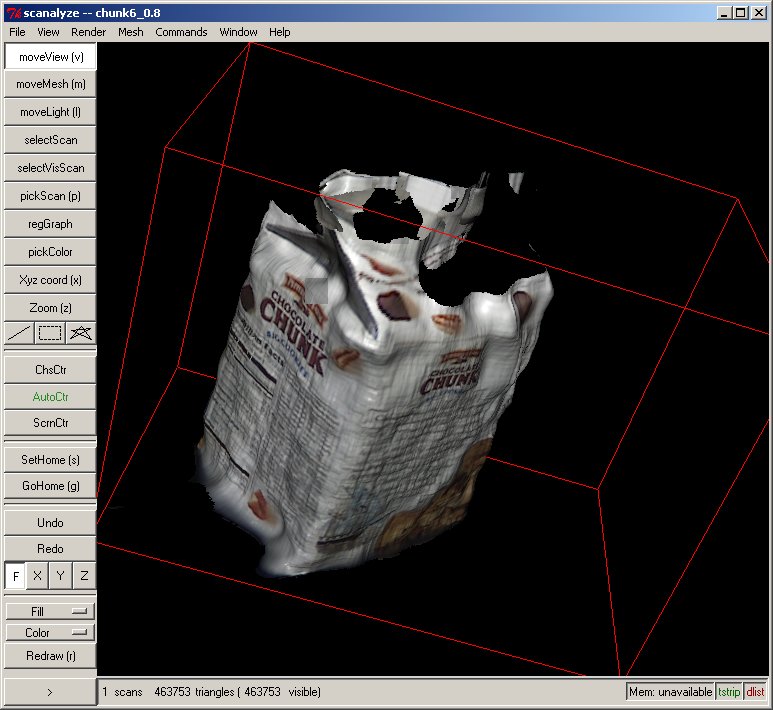Open the Render menu
773x710 pixels.
88,32
